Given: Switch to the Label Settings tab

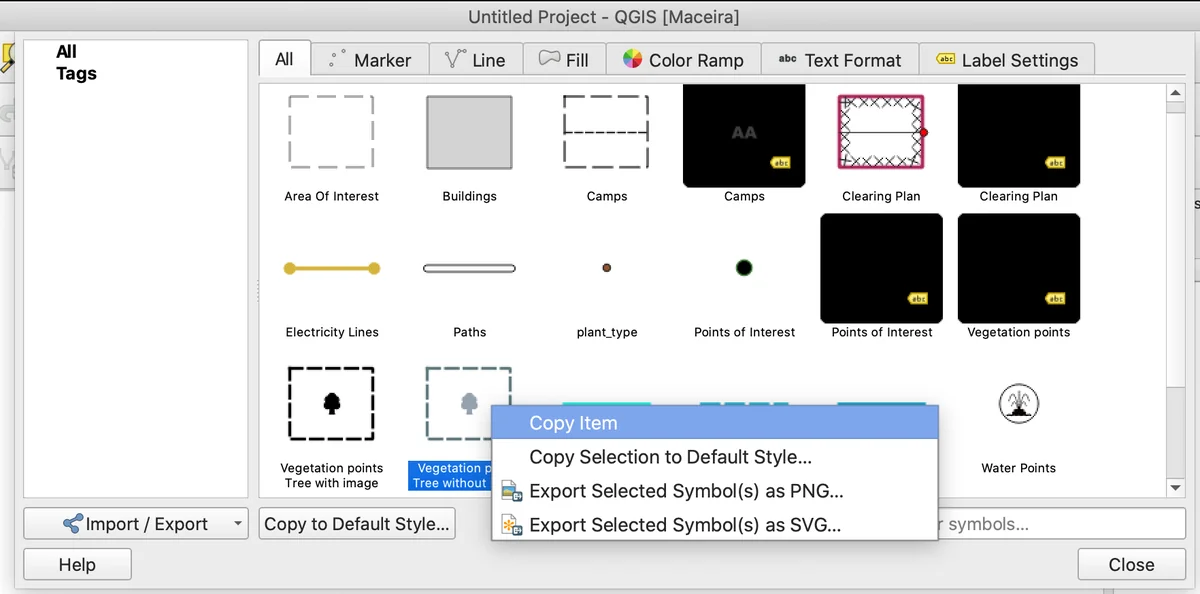Looking at the screenshot, I should 1007,60.
